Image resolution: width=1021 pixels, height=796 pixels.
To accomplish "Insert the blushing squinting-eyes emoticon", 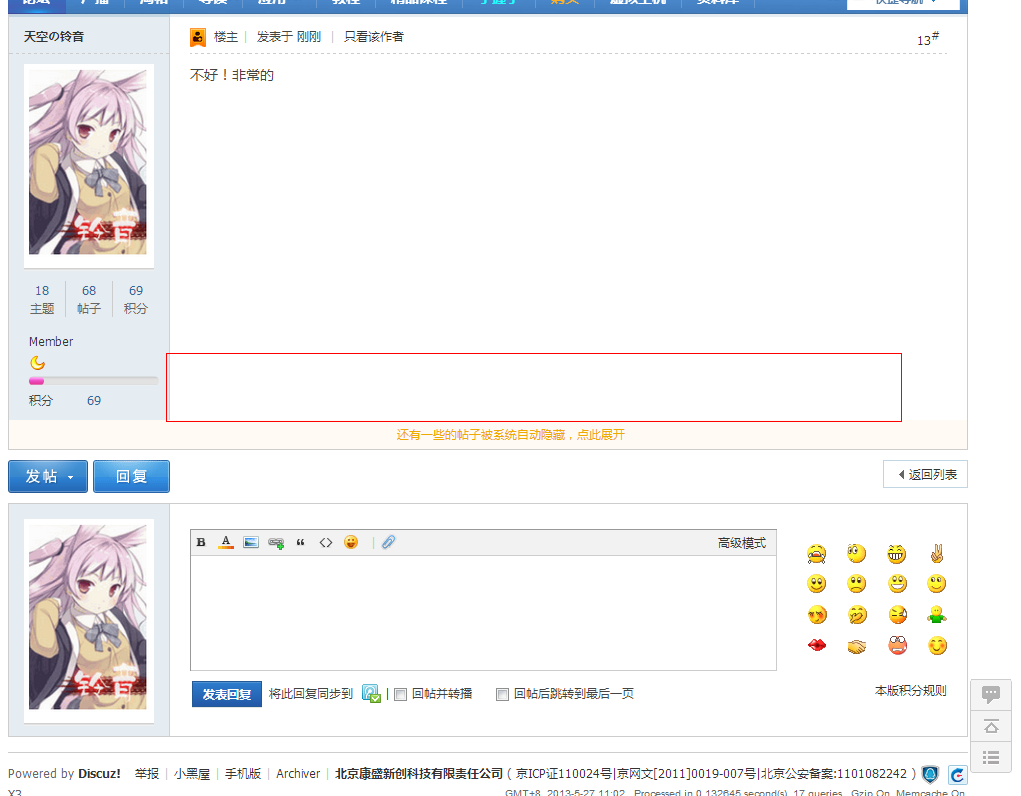I will click(x=817, y=614).
